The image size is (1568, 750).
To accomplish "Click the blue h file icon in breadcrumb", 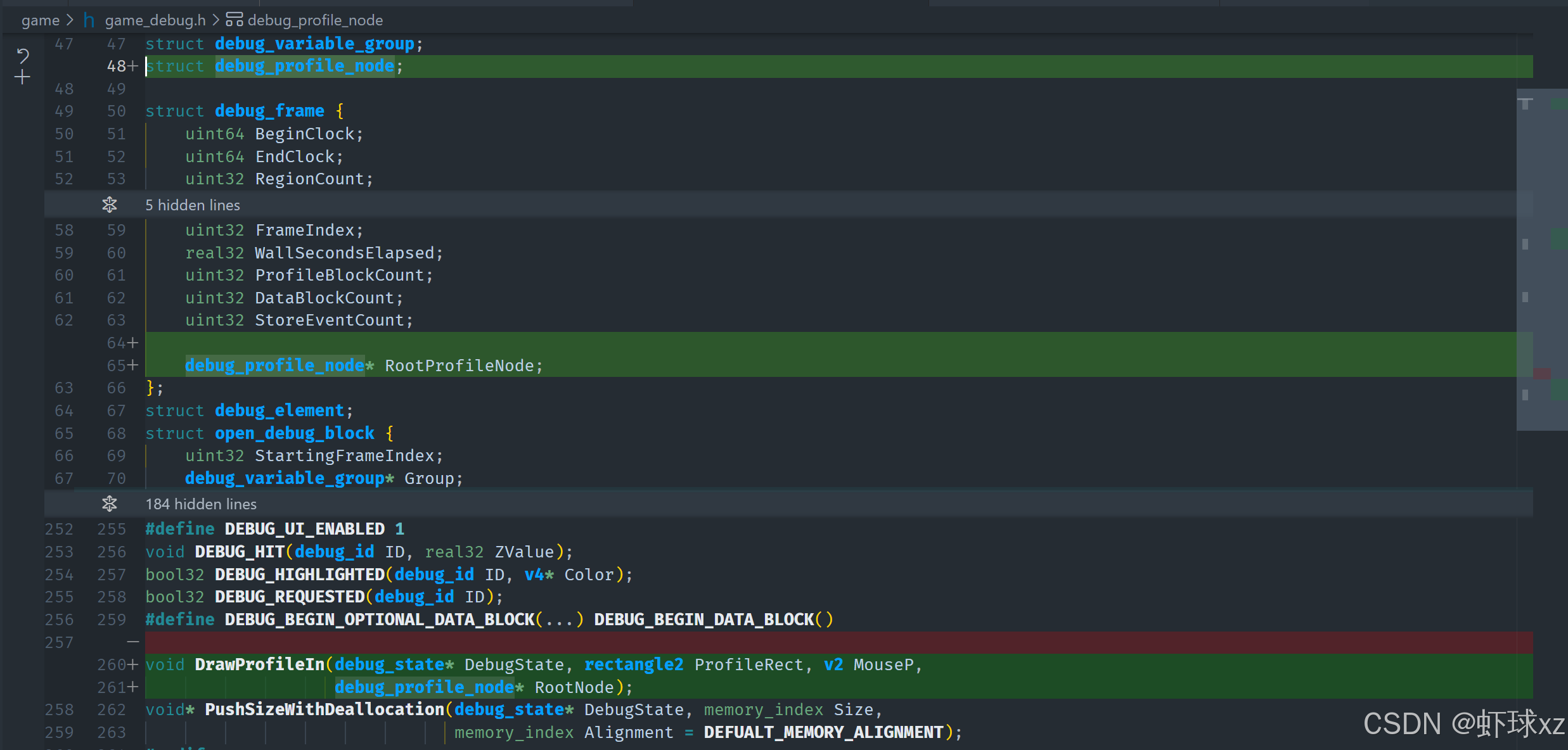I will point(89,20).
